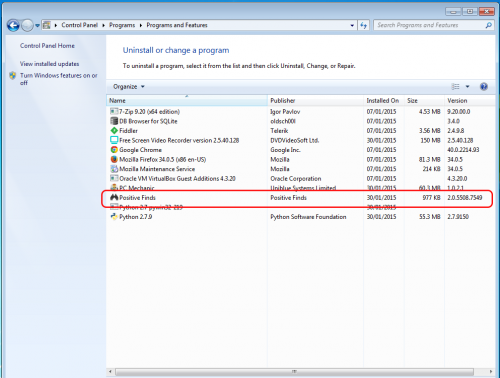Click publisher Igor Pavlov
Screen dimensions: 500x378
pos(285,112)
